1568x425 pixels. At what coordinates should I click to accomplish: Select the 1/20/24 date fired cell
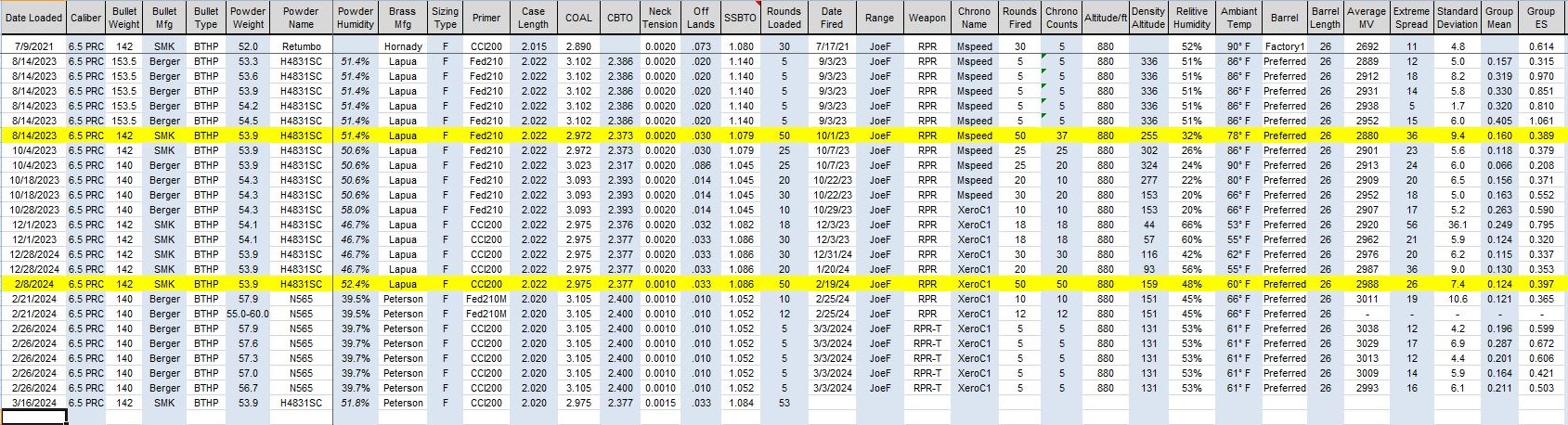(832, 269)
